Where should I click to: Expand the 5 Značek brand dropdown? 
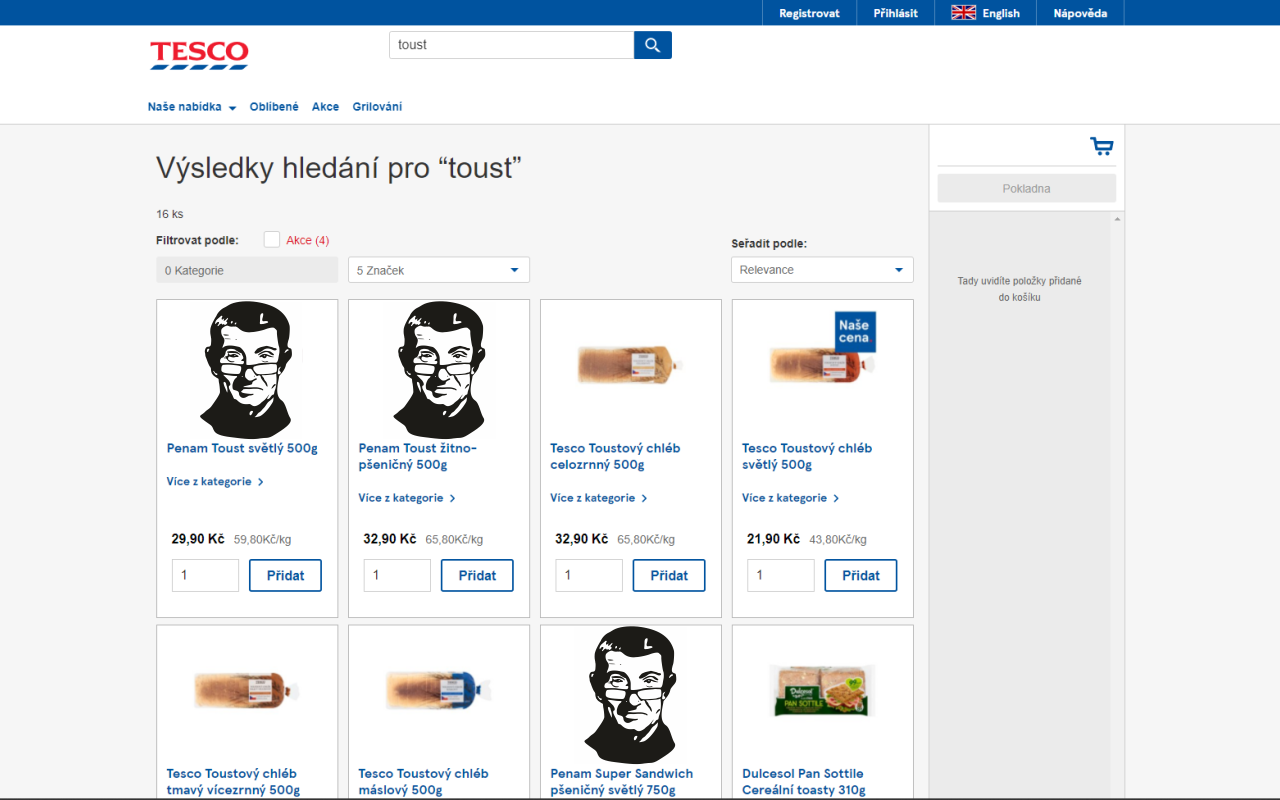439,270
